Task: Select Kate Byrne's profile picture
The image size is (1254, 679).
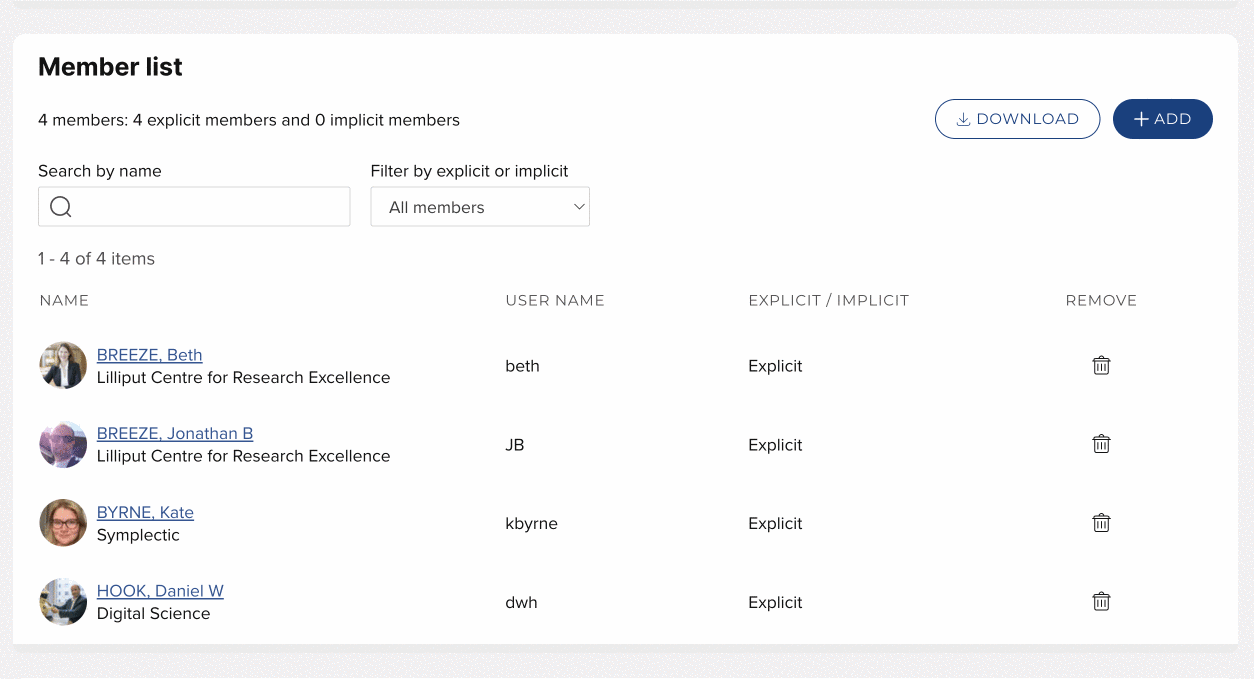Action: [63, 523]
